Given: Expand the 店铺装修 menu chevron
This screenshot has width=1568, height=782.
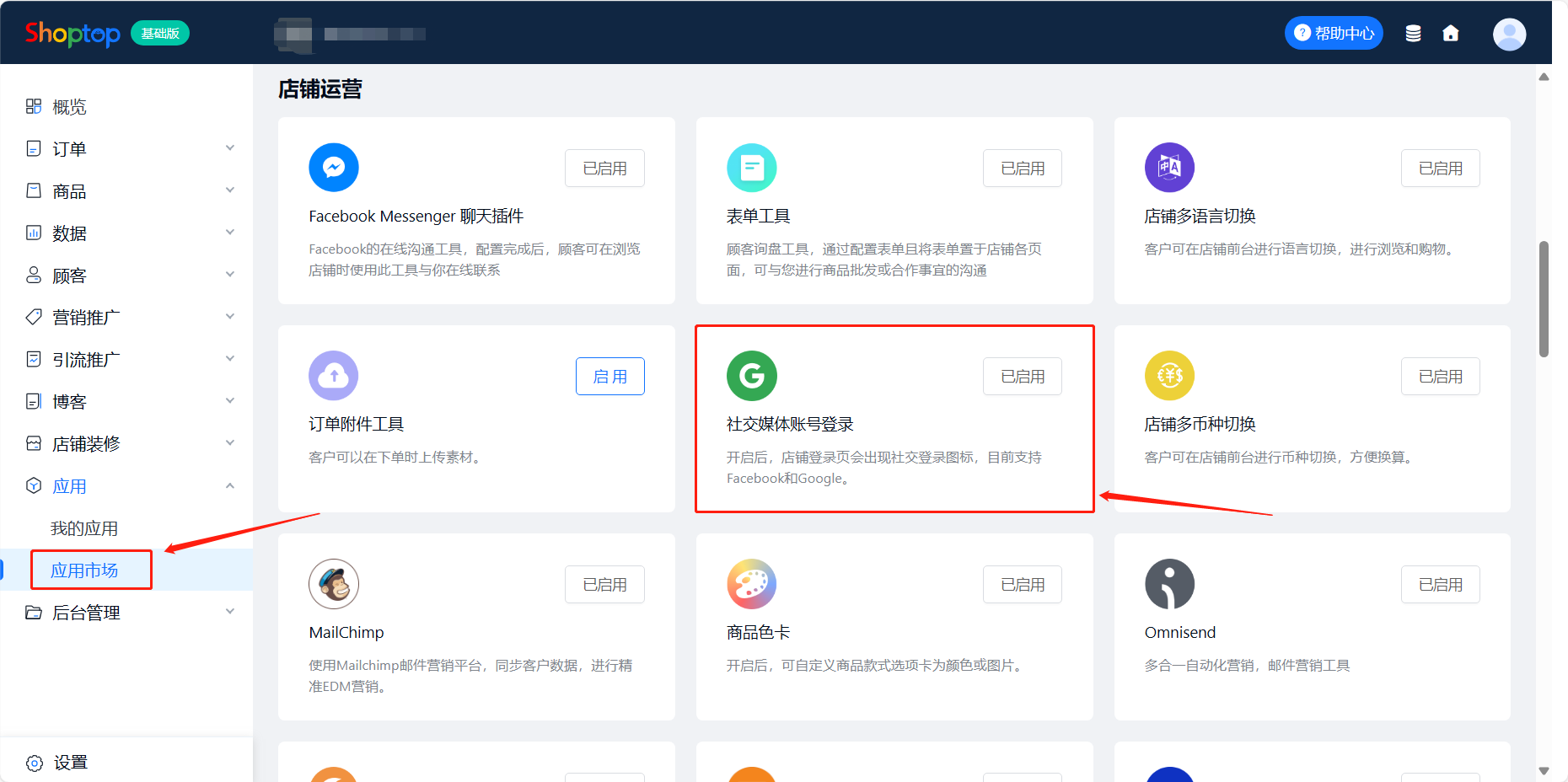Looking at the screenshot, I should point(230,443).
